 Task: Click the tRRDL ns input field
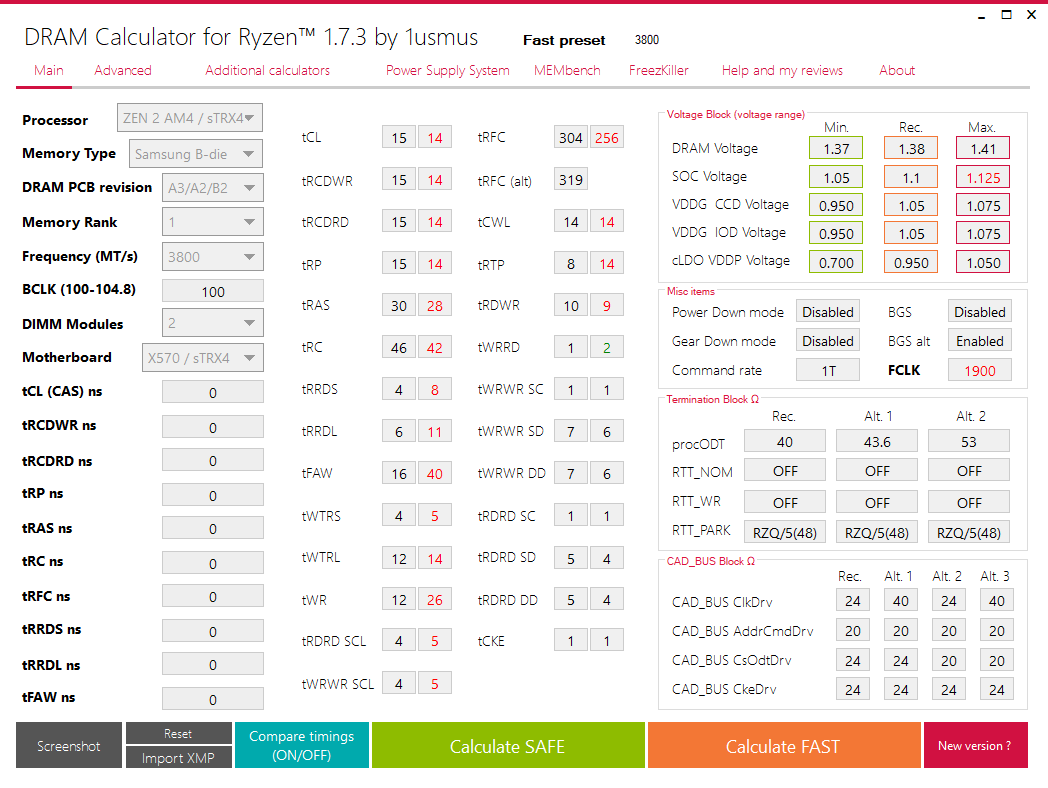(213, 665)
